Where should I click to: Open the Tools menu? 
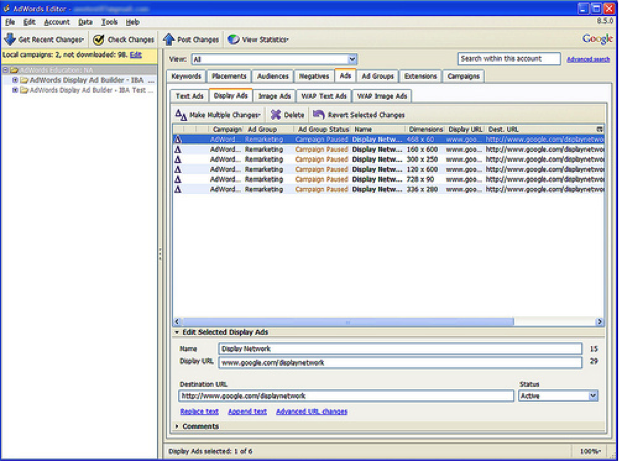(109, 22)
